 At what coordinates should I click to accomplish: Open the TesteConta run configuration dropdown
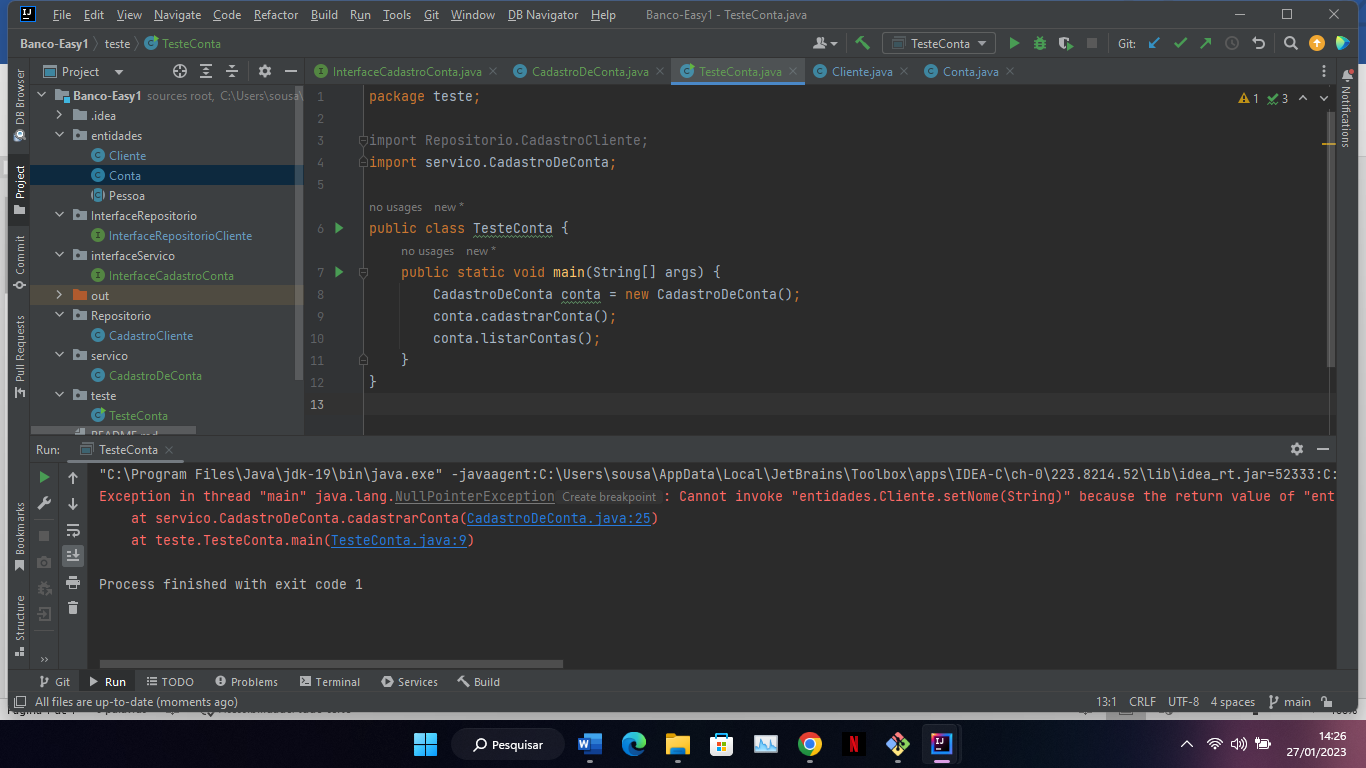(940, 44)
